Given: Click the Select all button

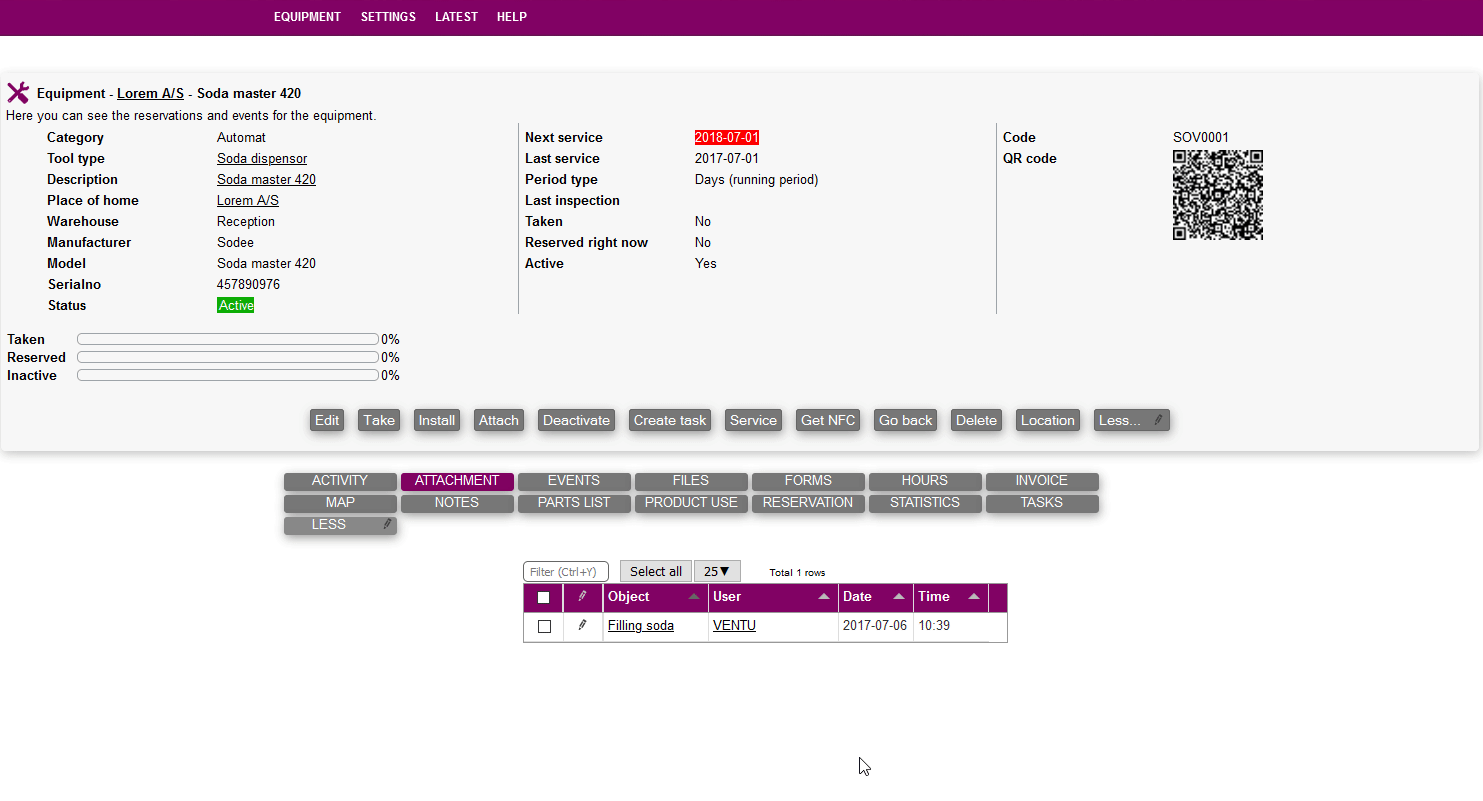Looking at the screenshot, I should point(655,572).
